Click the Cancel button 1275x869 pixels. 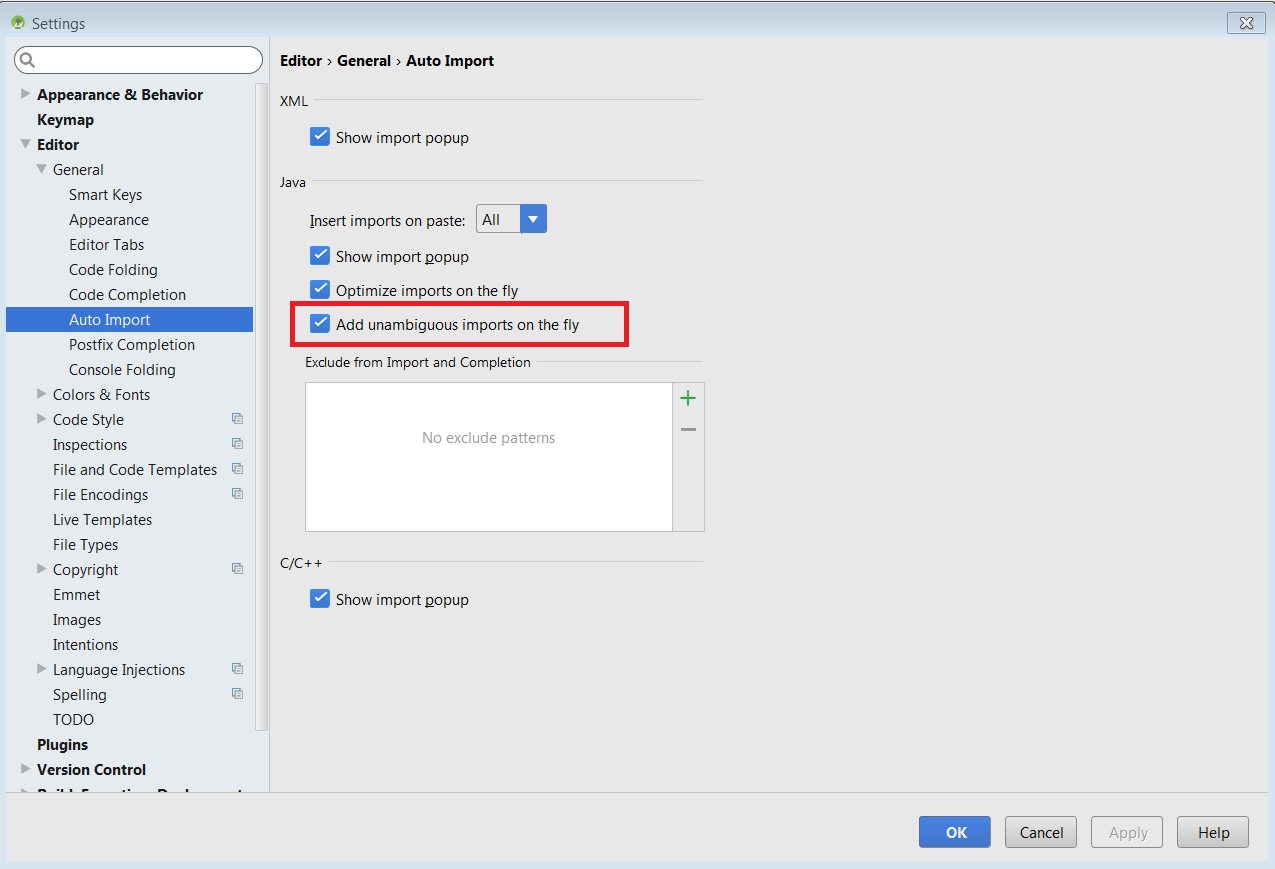click(x=1041, y=832)
